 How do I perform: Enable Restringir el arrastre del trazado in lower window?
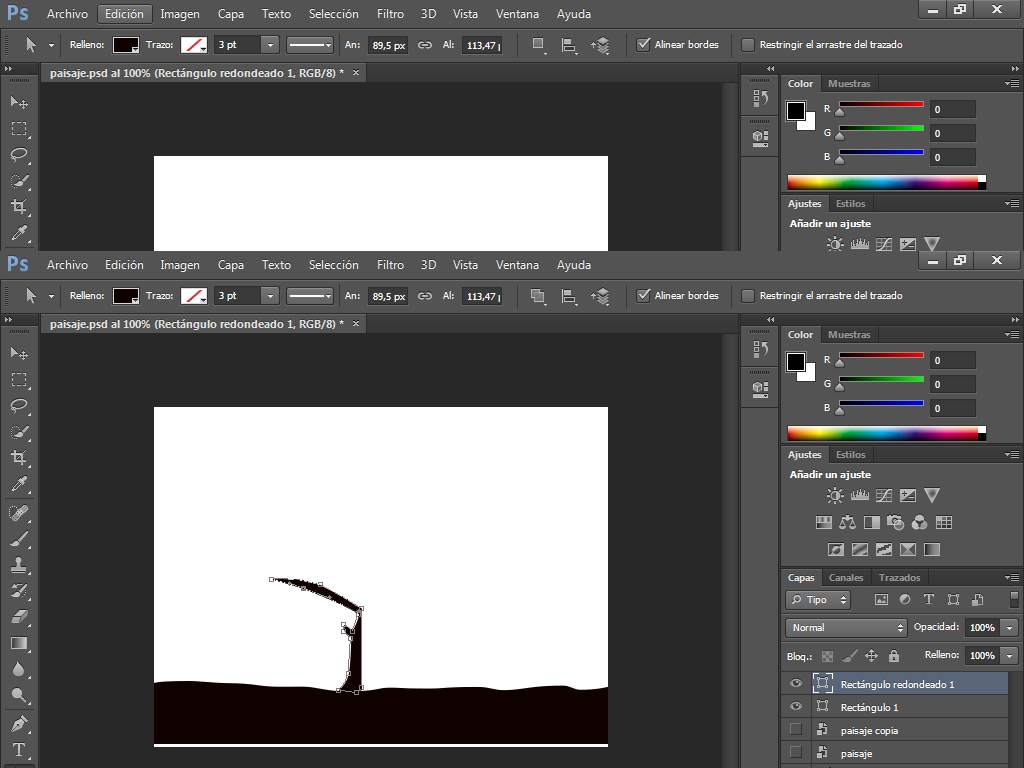[x=748, y=296]
